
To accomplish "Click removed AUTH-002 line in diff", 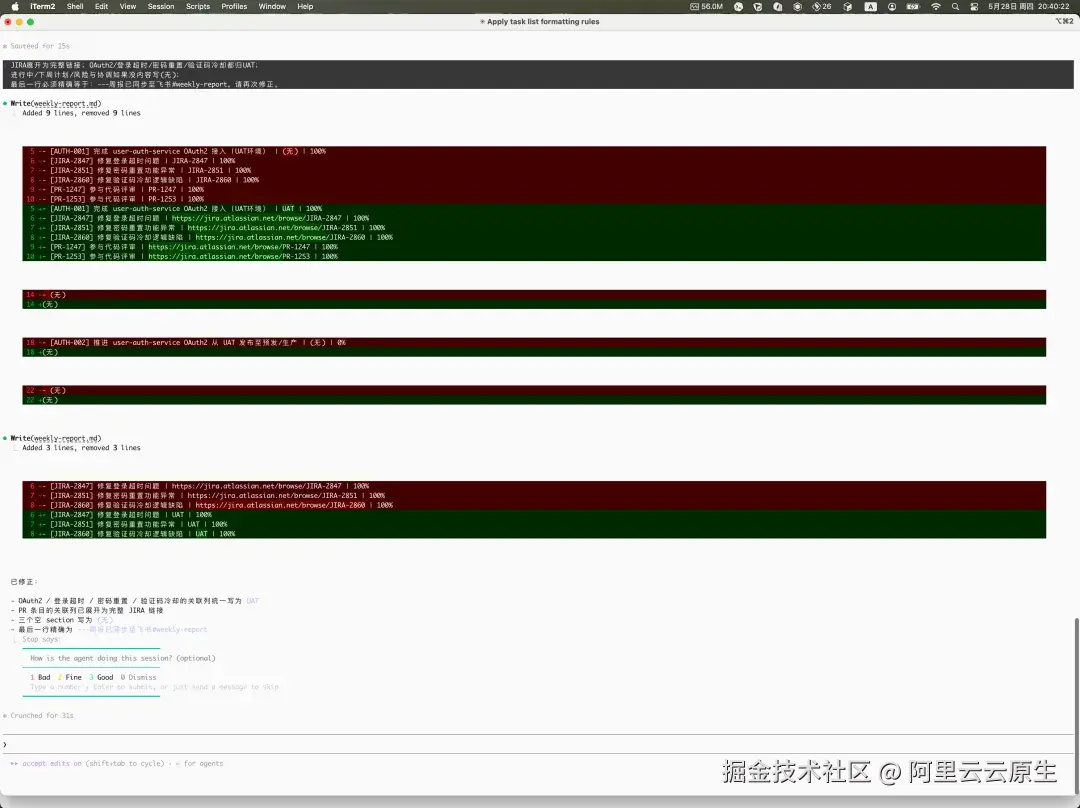I will click(x=534, y=342).
